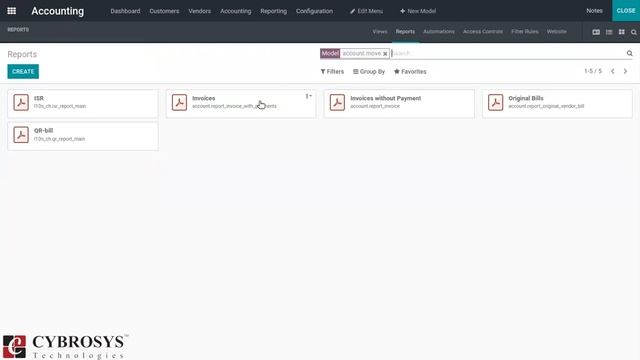Go to the next page arrow
Viewport: 640px width, 360px height.
click(625, 71)
